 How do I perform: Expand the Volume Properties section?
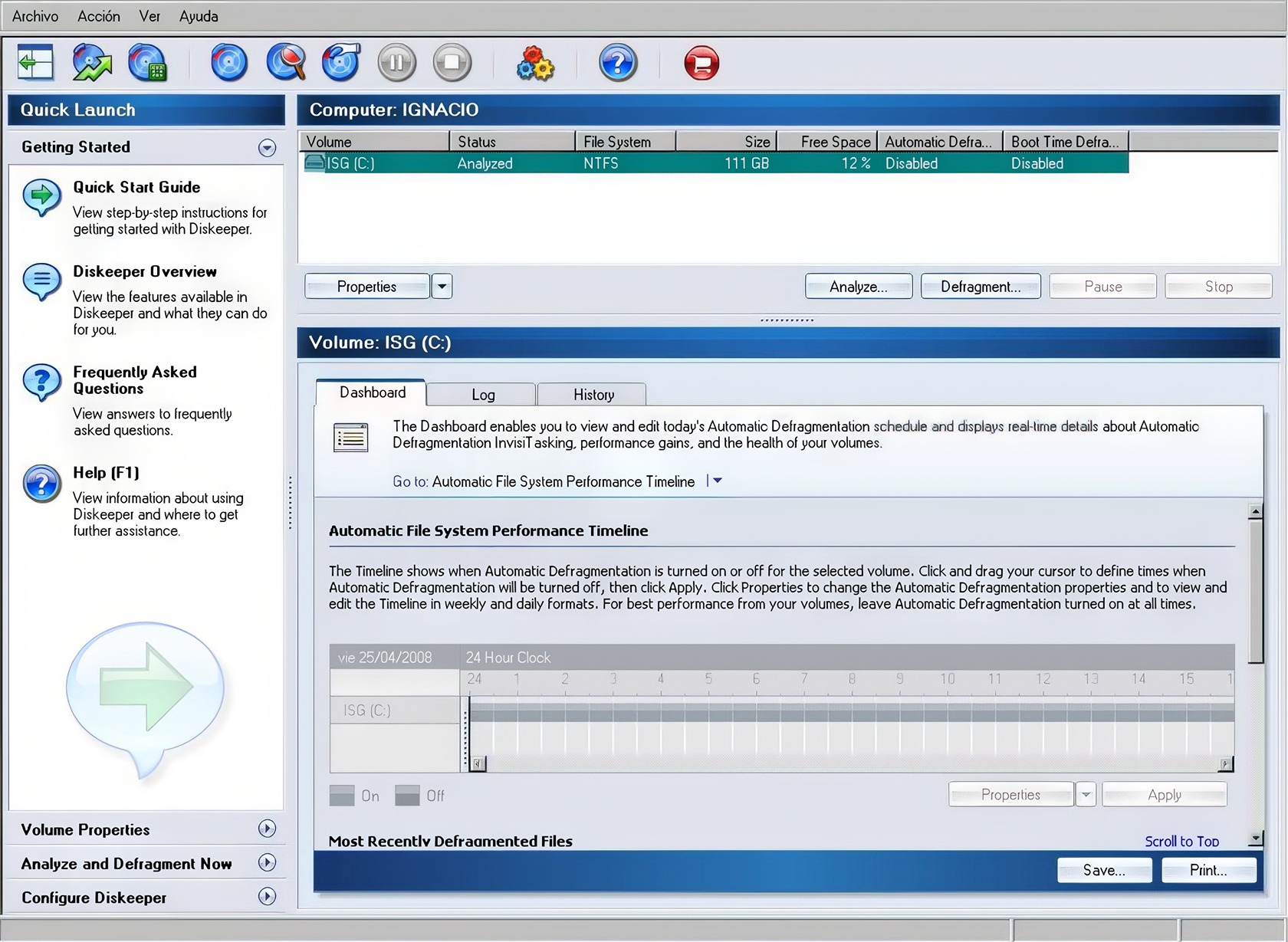(267, 829)
